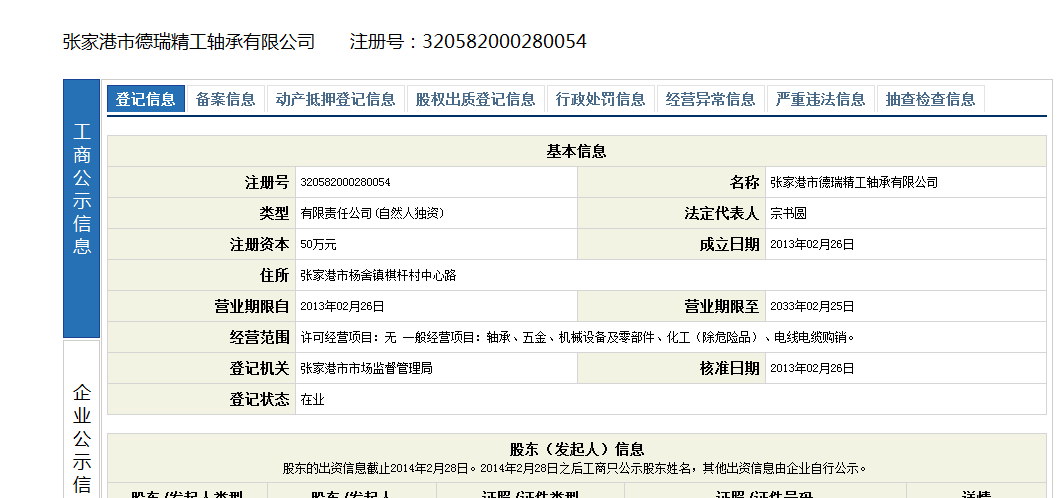
Task: Select the 登记信息 tab
Action: coord(146,99)
